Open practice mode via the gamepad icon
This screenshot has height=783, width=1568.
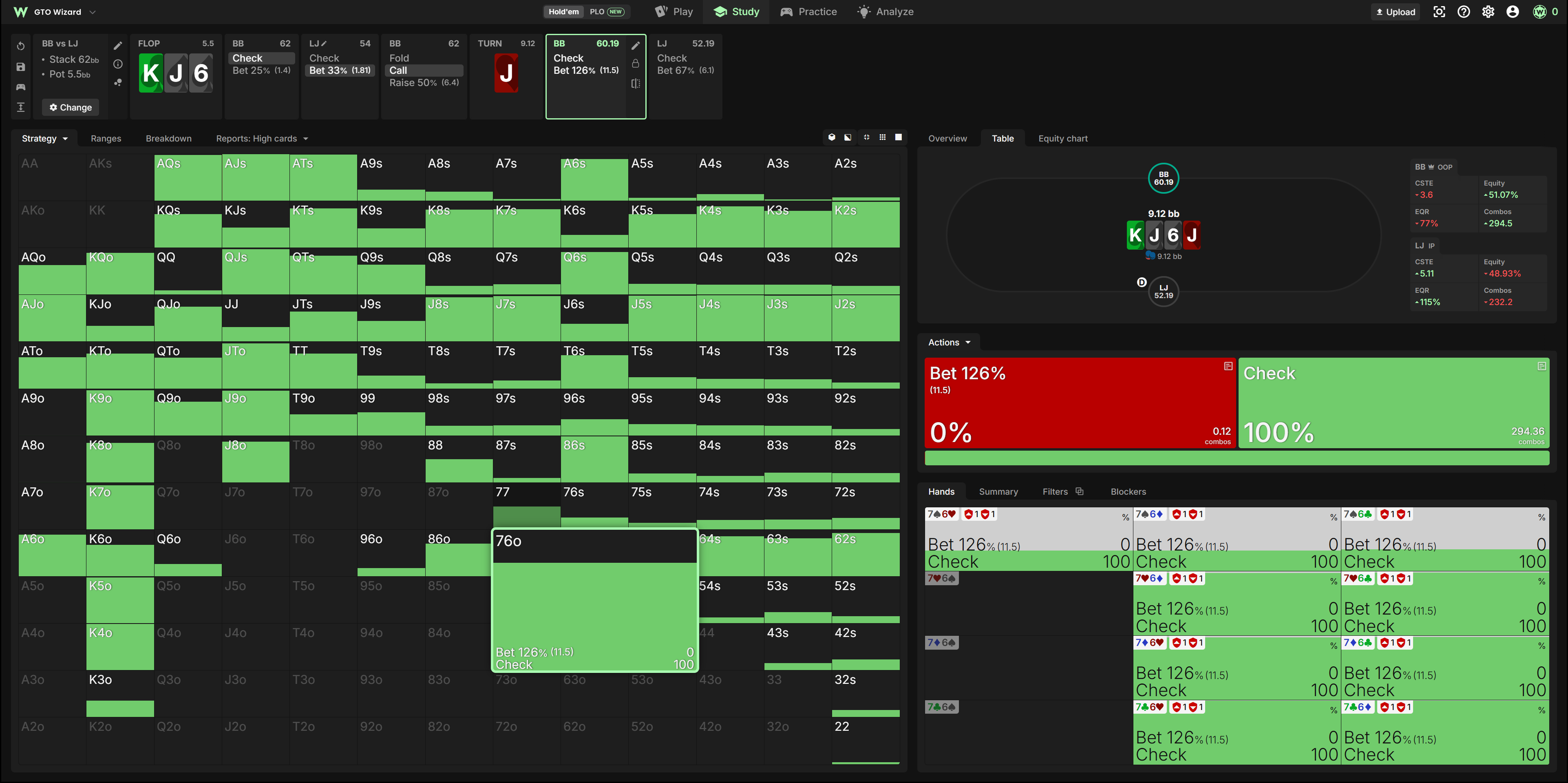coord(21,87)
